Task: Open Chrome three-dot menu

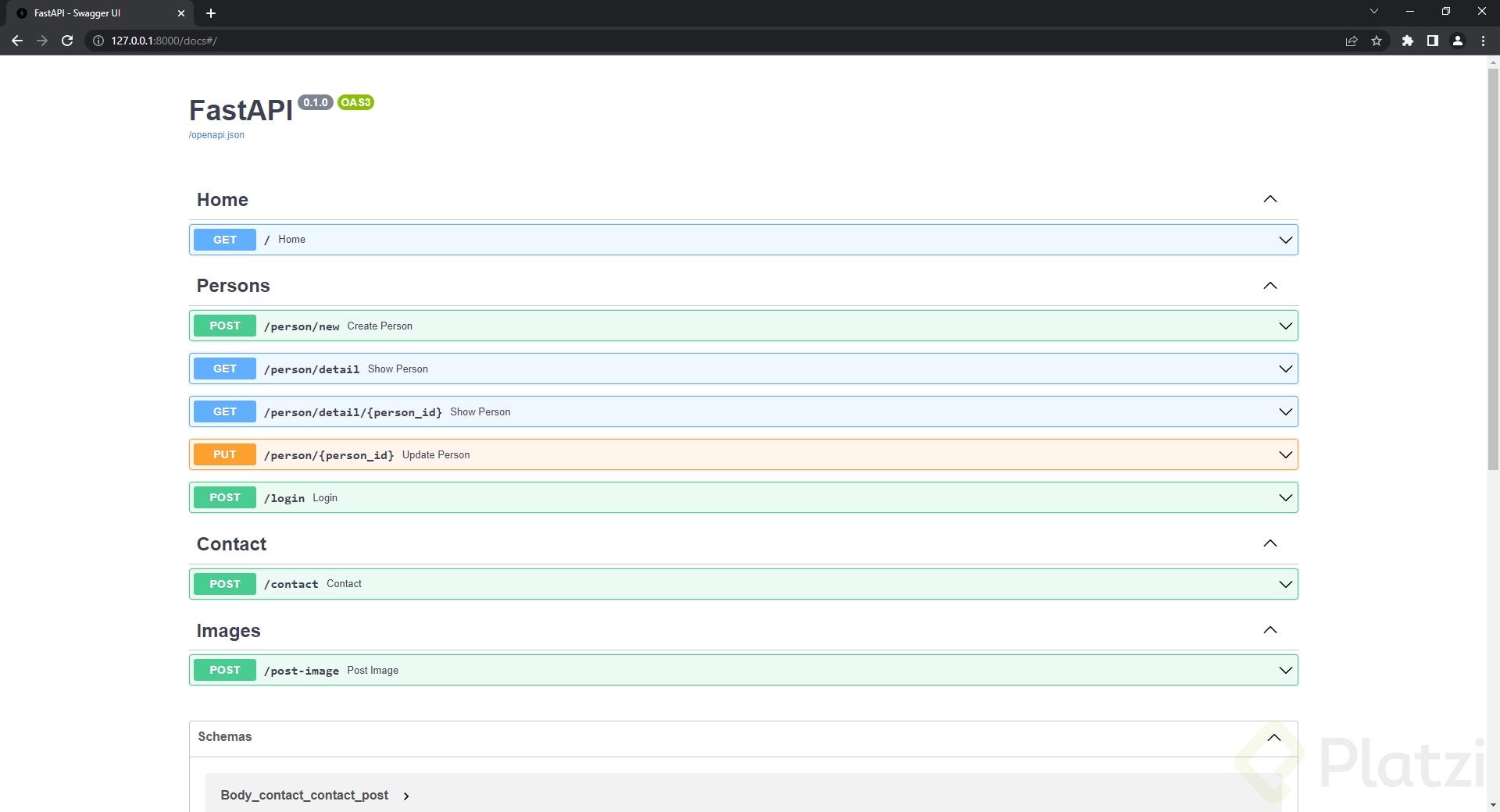Action: pyautogui.click(x=1483, y=41)
